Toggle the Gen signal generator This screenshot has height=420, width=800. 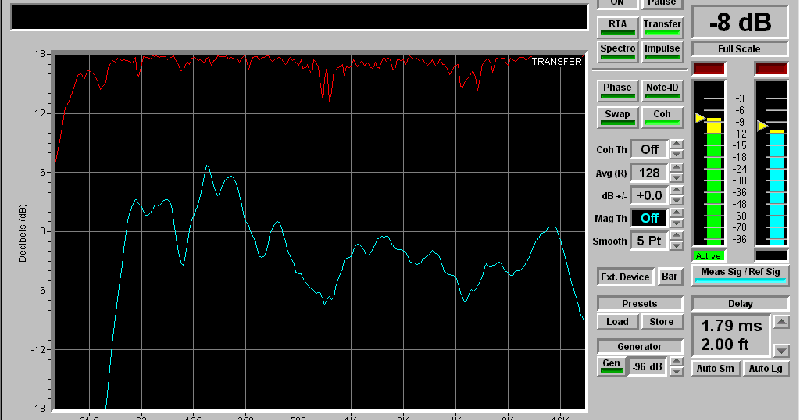(x=611, y=366)
